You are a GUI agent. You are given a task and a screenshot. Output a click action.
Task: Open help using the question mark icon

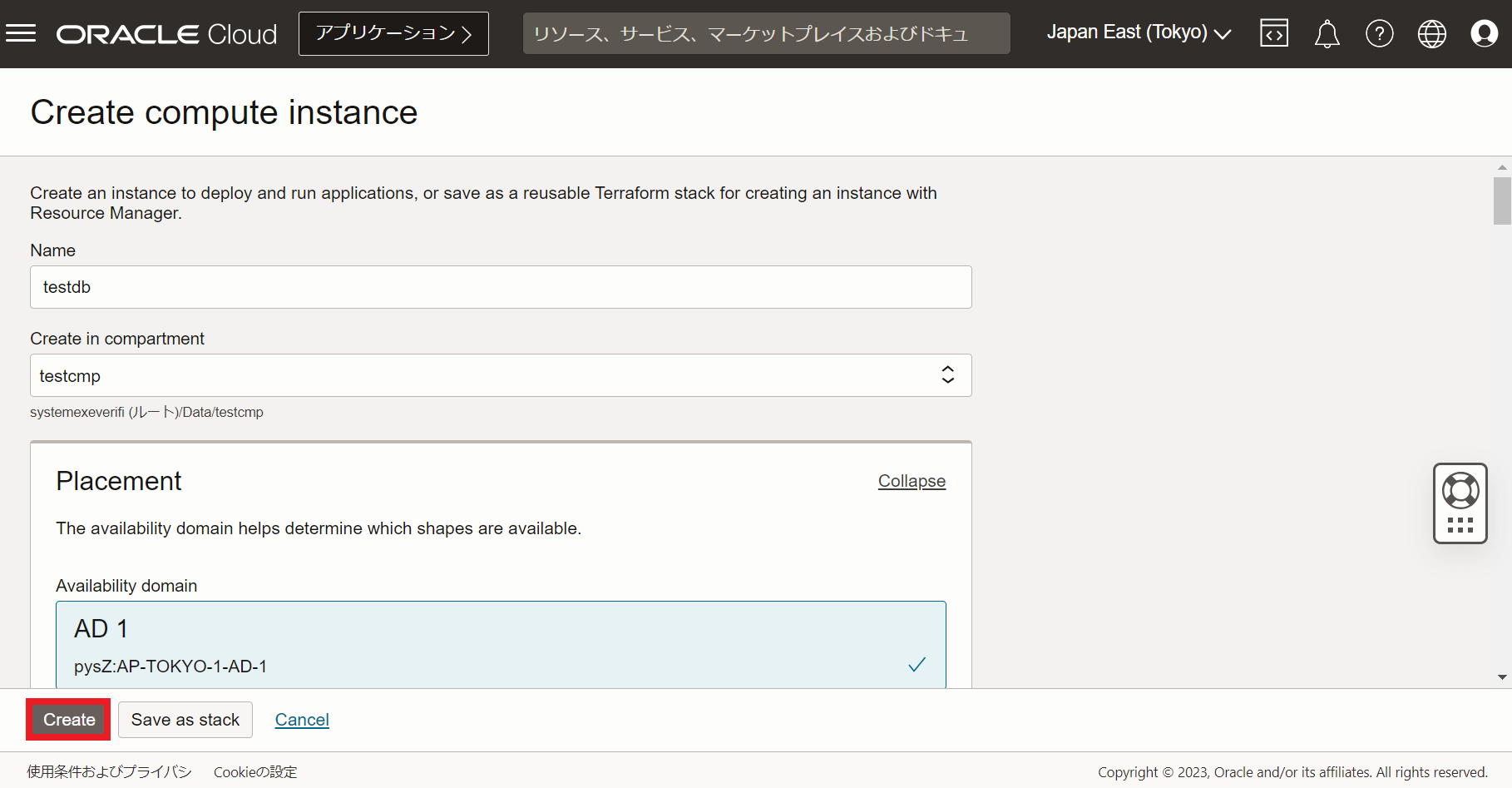[1380, 33]
